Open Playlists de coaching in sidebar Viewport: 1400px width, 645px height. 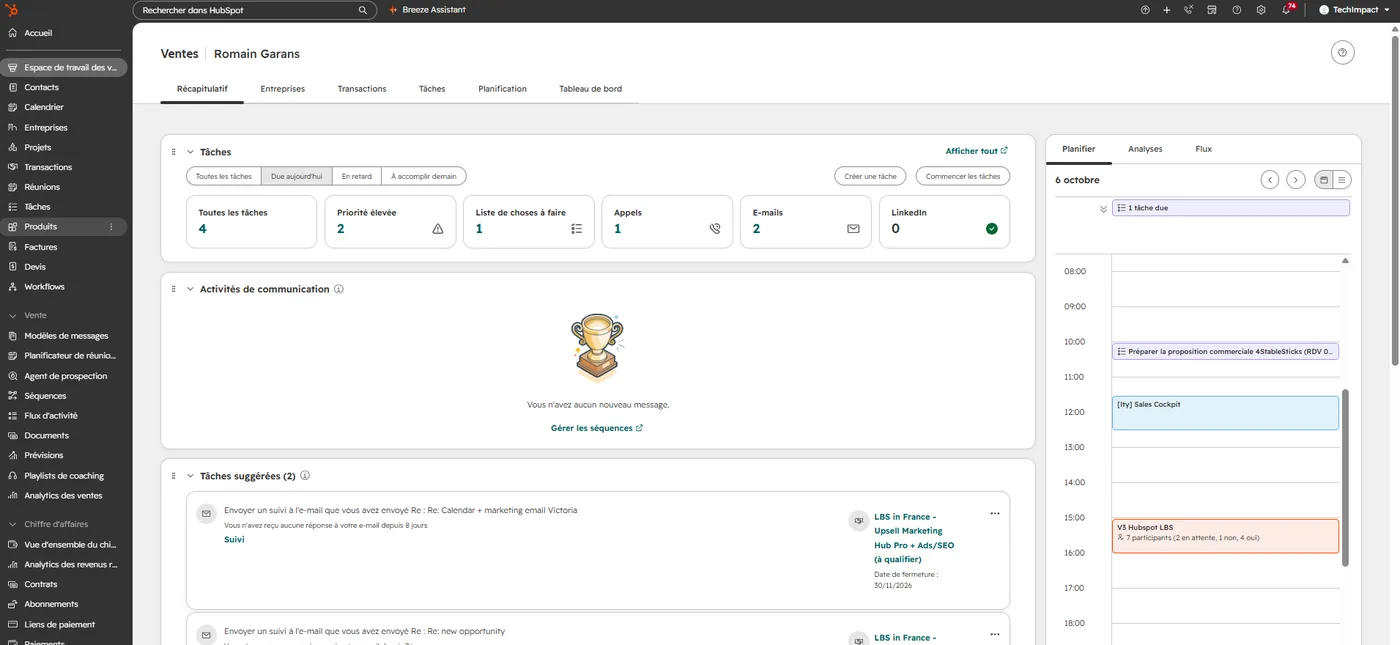[64, 476]
